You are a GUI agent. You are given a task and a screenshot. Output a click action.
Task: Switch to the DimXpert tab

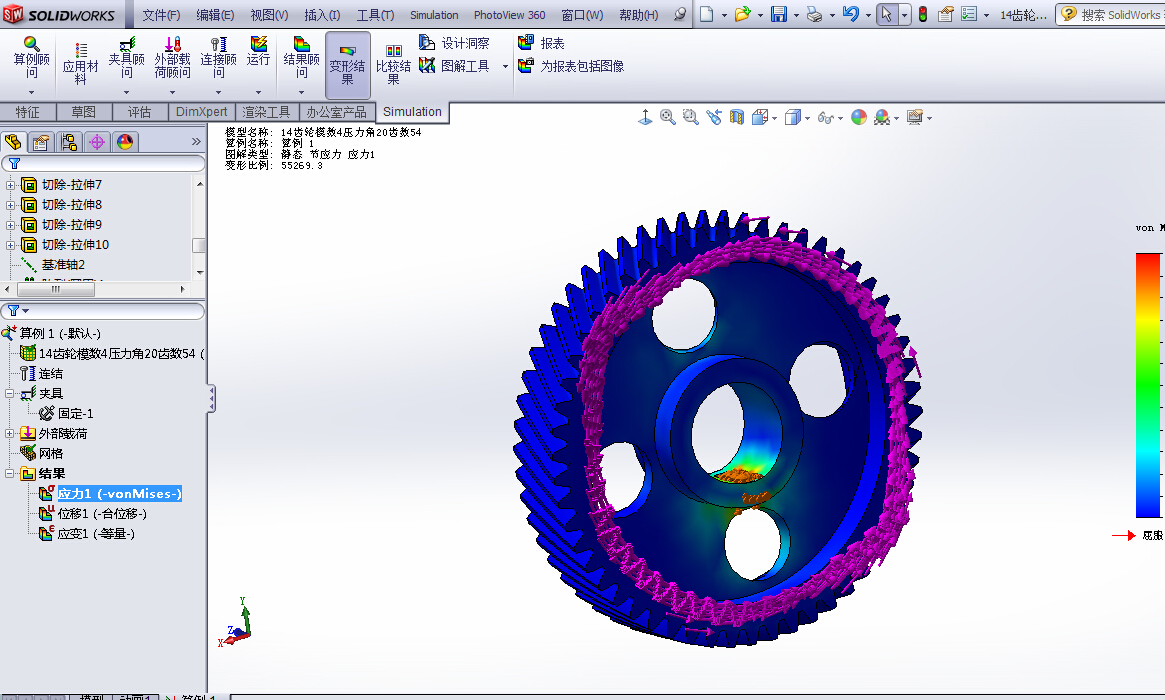[201, 111]
